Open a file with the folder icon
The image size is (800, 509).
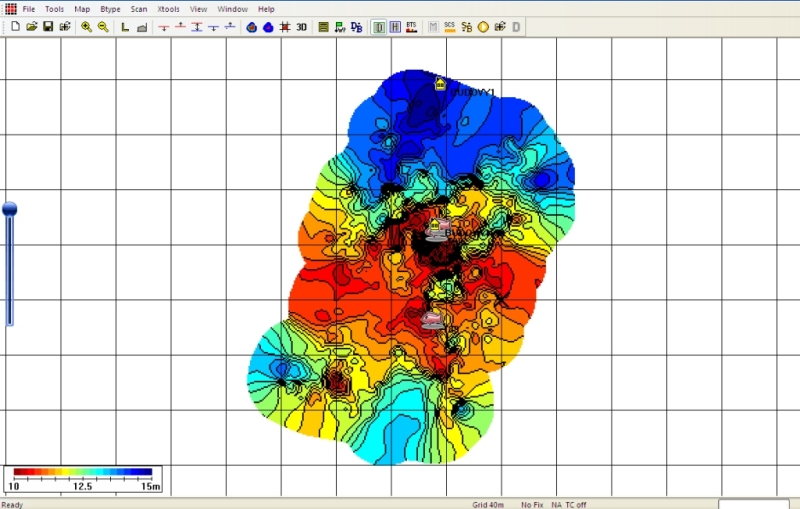pos(32,27)
